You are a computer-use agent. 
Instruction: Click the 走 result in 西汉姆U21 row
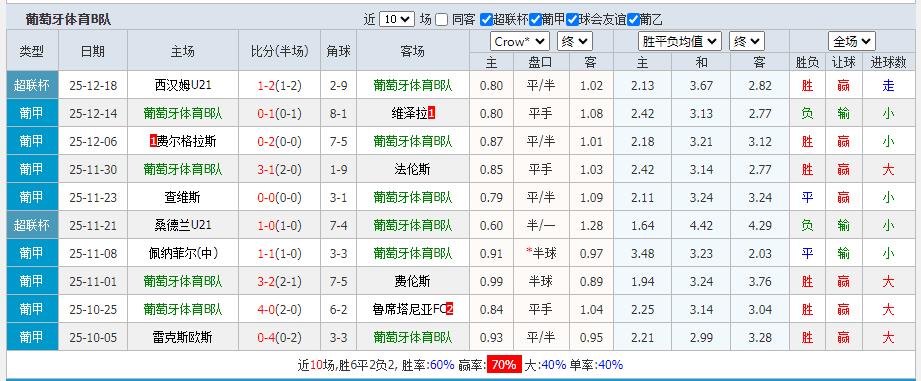tap(888, 86)
